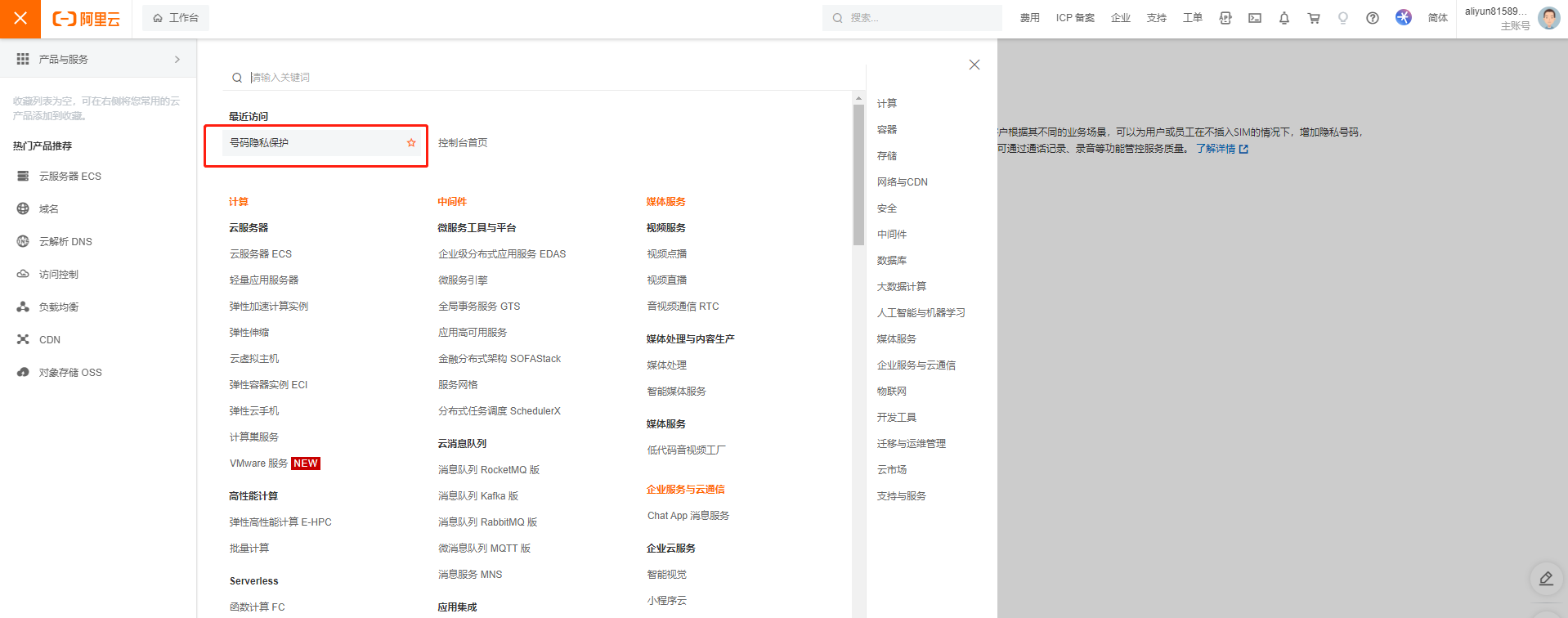The width and height of the screenshot is (1568, 618).
Task: Open the API developer tools icon
Action: click(x=1225, y=18)
